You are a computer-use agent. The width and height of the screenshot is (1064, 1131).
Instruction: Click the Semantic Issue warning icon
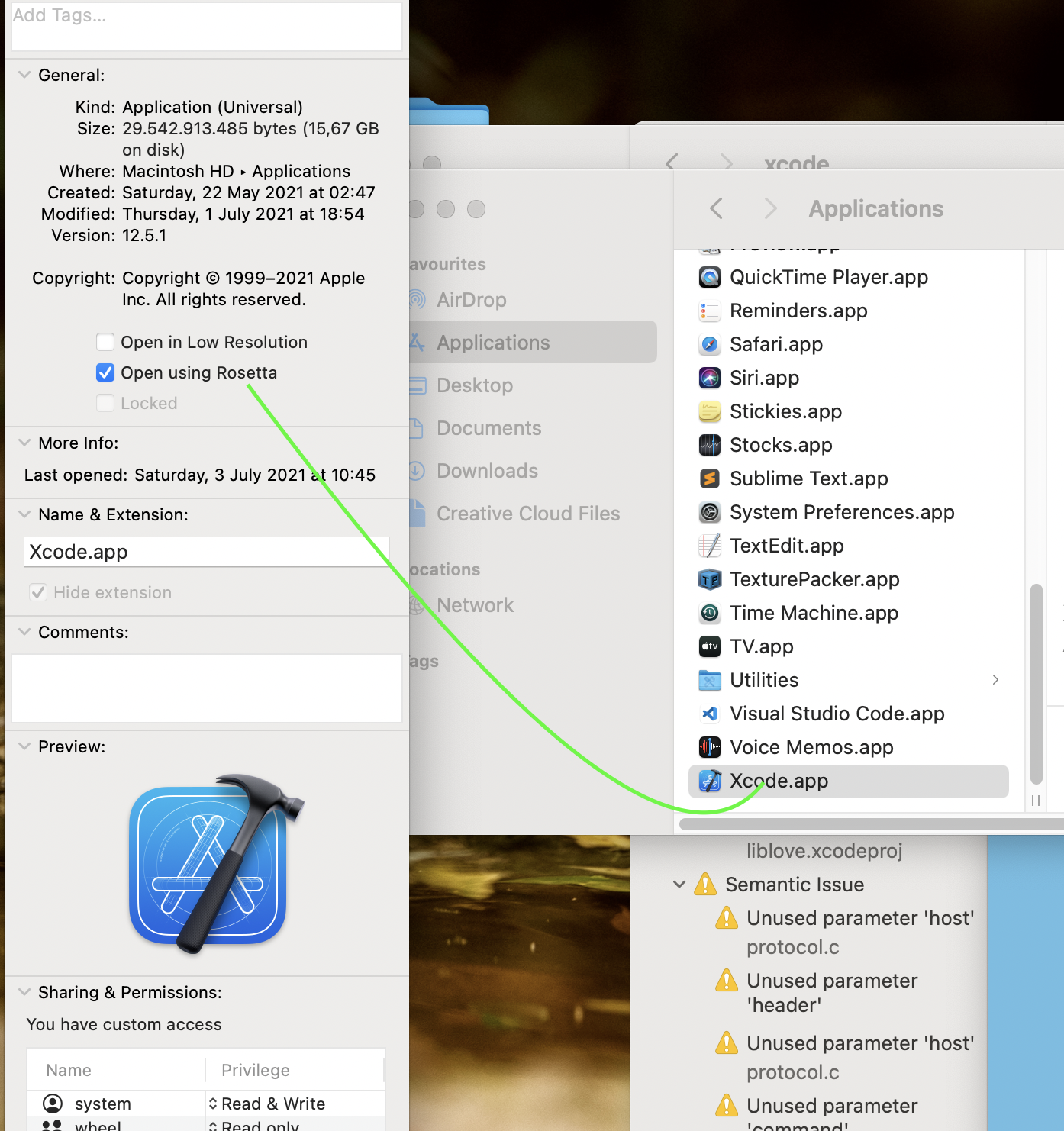705,884
